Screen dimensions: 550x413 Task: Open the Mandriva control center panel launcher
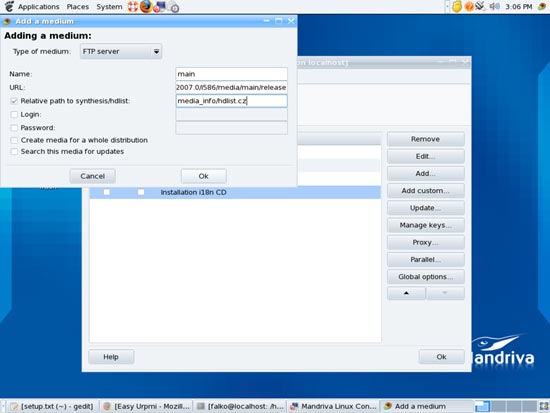(x=159, y=7)
